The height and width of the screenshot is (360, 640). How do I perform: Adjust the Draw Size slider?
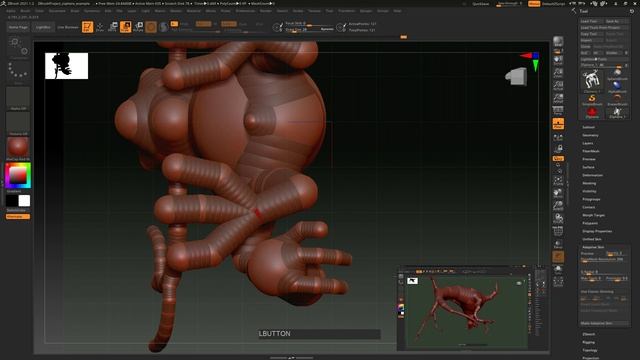pos(309,29)
